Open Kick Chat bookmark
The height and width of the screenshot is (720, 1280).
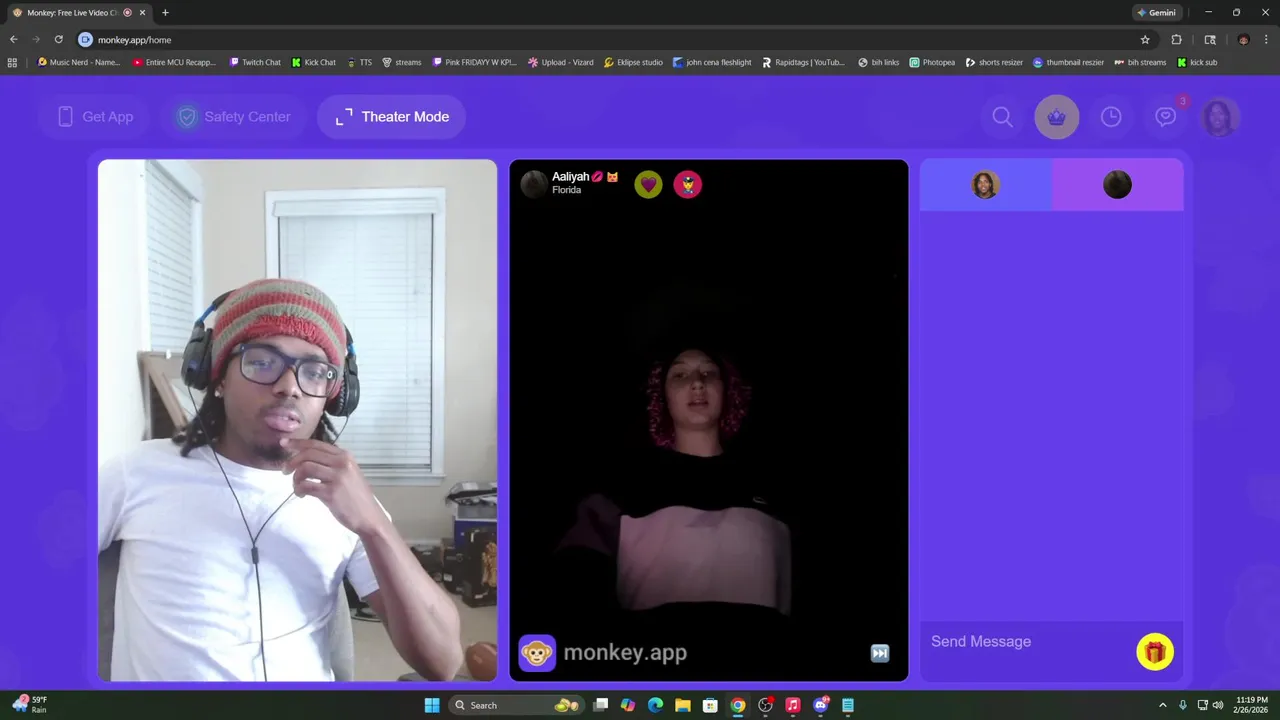tap(314, 62)
